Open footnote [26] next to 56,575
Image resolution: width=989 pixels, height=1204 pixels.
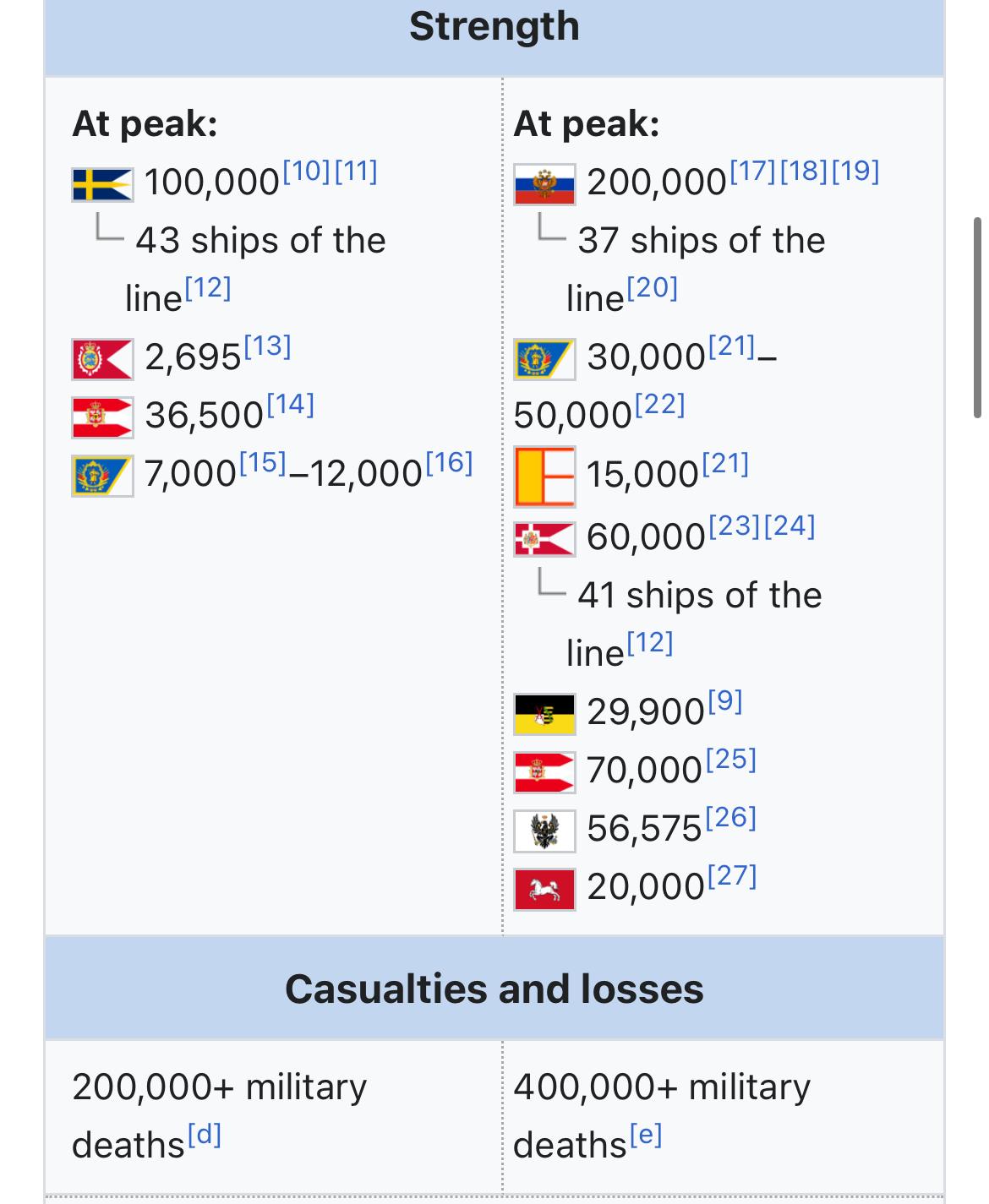pos(730,817)
